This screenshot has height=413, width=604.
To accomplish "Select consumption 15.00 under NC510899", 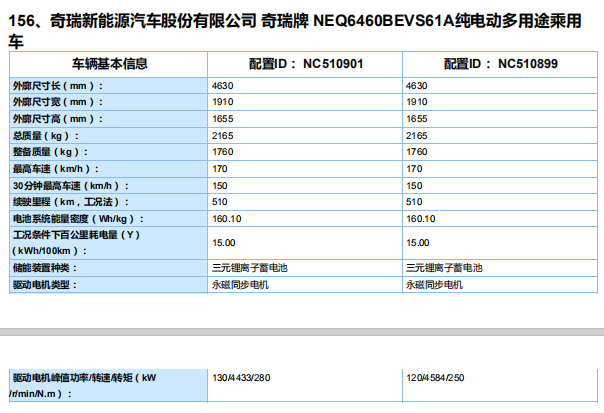I will click(418, 243).
